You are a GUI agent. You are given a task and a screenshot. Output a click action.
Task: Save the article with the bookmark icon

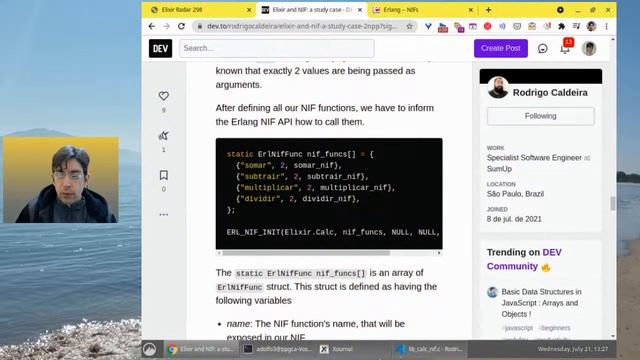click(164, 175)
